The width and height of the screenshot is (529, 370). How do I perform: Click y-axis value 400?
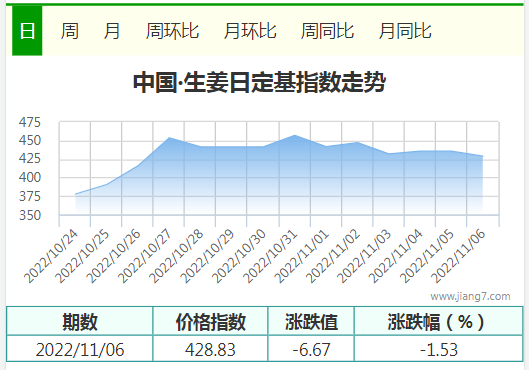[x=30, y=177]
